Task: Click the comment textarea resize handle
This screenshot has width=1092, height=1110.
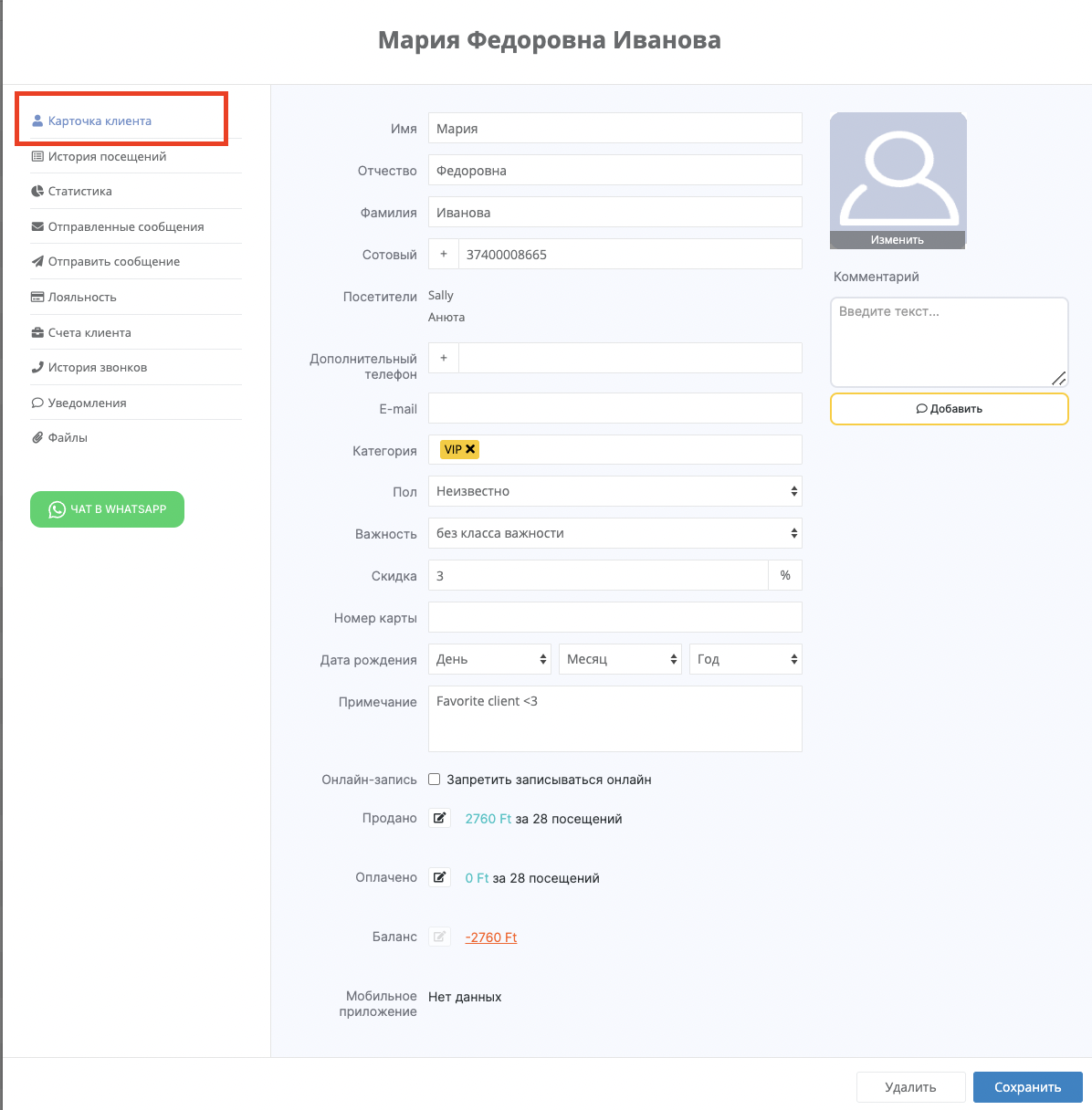Action: 1059,378
